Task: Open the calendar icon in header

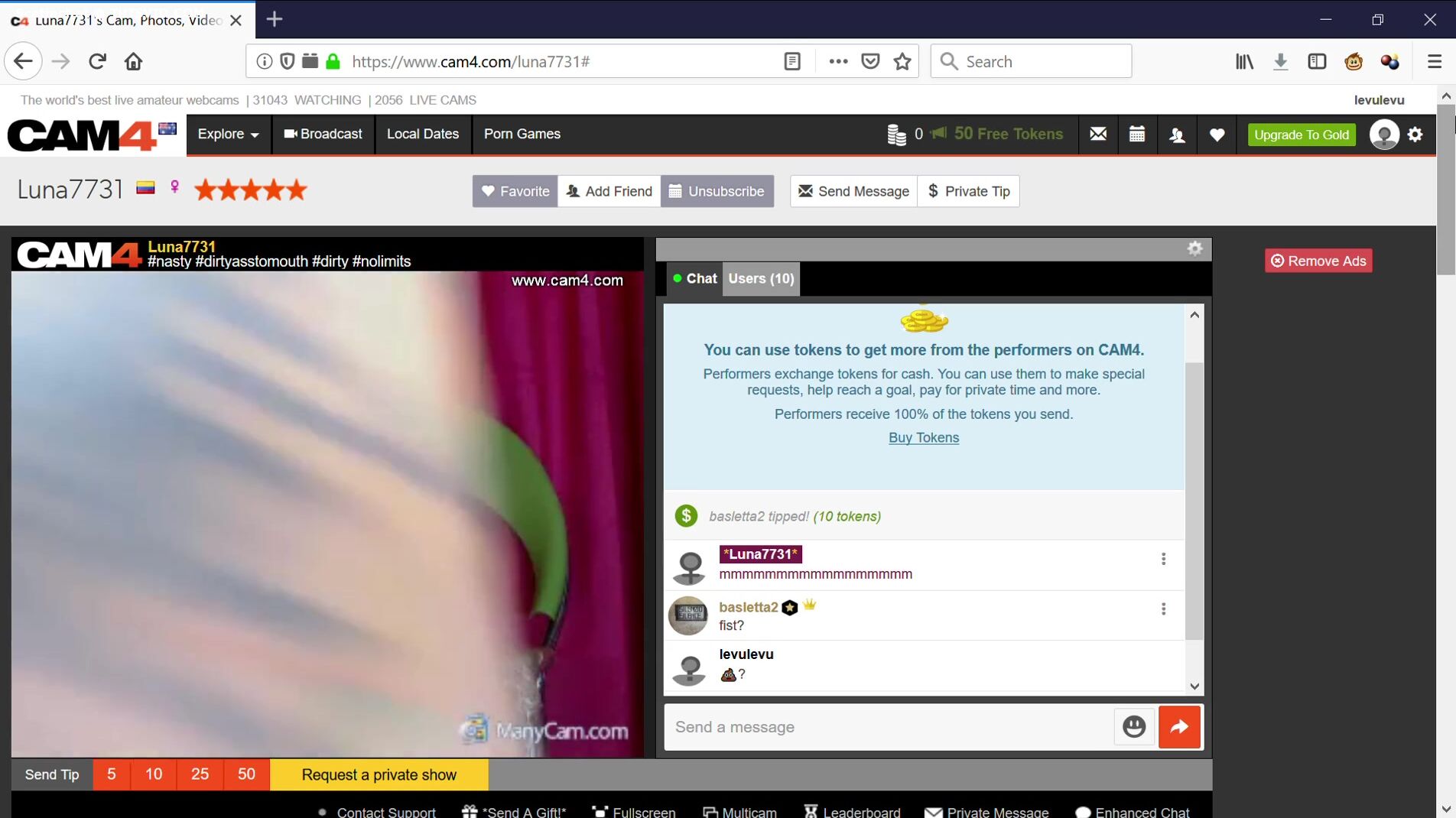Action: pos(1137,135)
